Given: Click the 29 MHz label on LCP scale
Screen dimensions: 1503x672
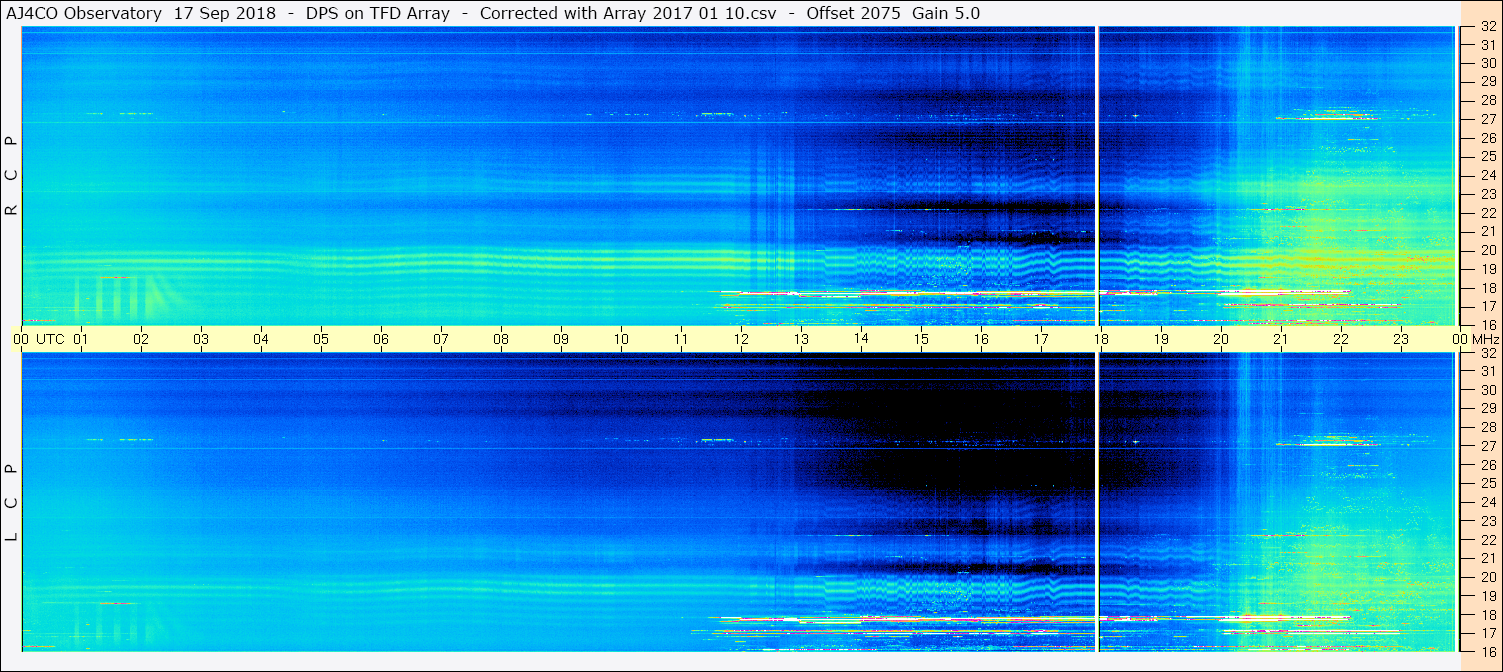Looking at the screenshot, I should 1488,409.
